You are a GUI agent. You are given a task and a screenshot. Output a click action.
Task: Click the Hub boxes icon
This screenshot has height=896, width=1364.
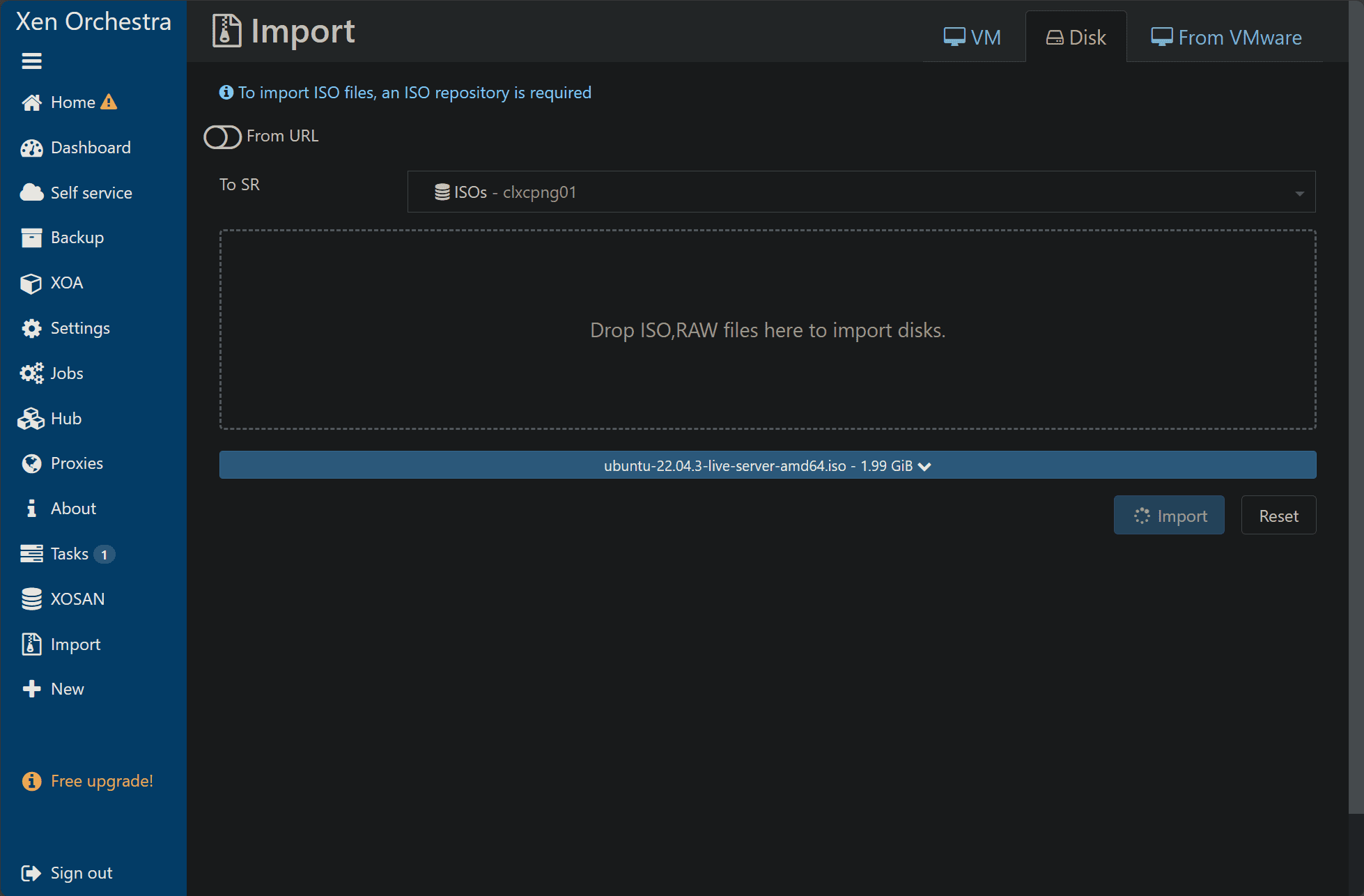[x=31, y=419]
